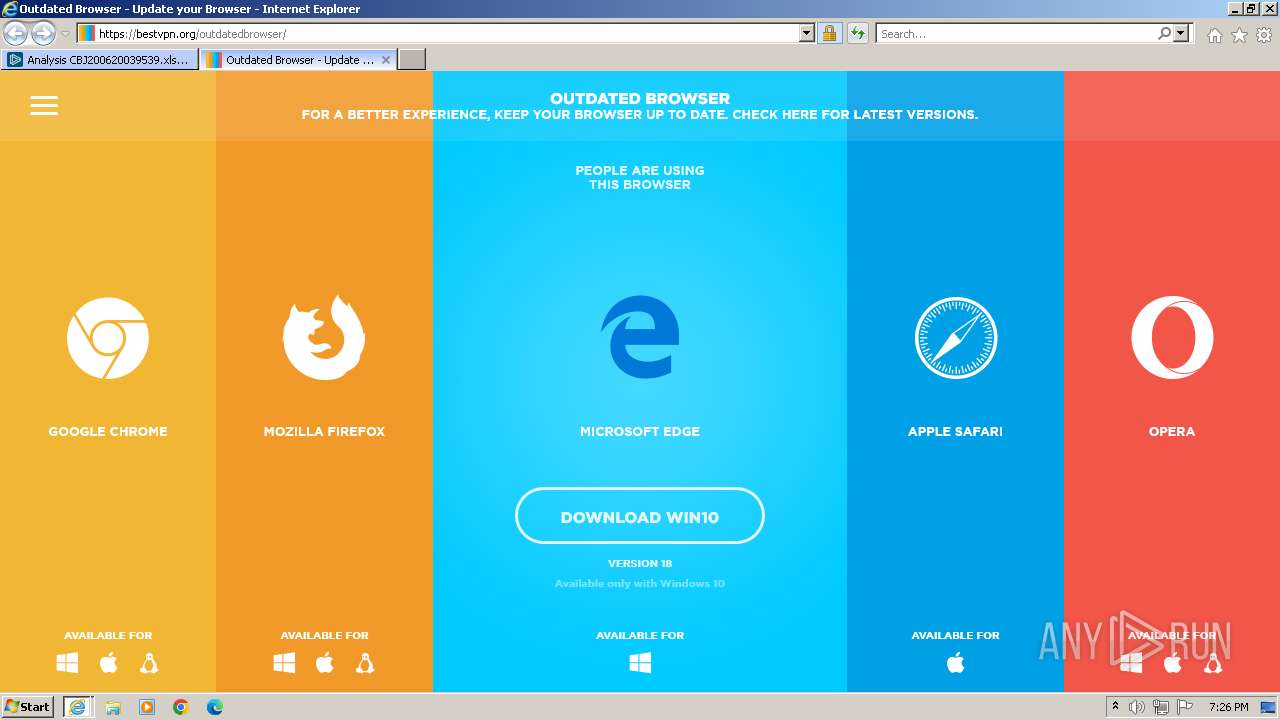The image size is (1280, 720).
Task: Click the Mozilla Firefox logo
Action: [324, 338]
